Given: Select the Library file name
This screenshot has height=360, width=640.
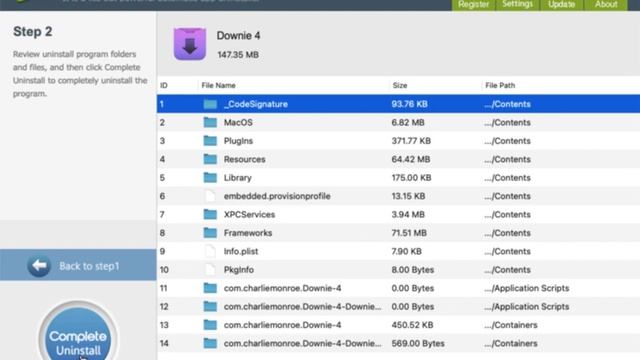Looking at the screenshot, I should coord(238,178).
